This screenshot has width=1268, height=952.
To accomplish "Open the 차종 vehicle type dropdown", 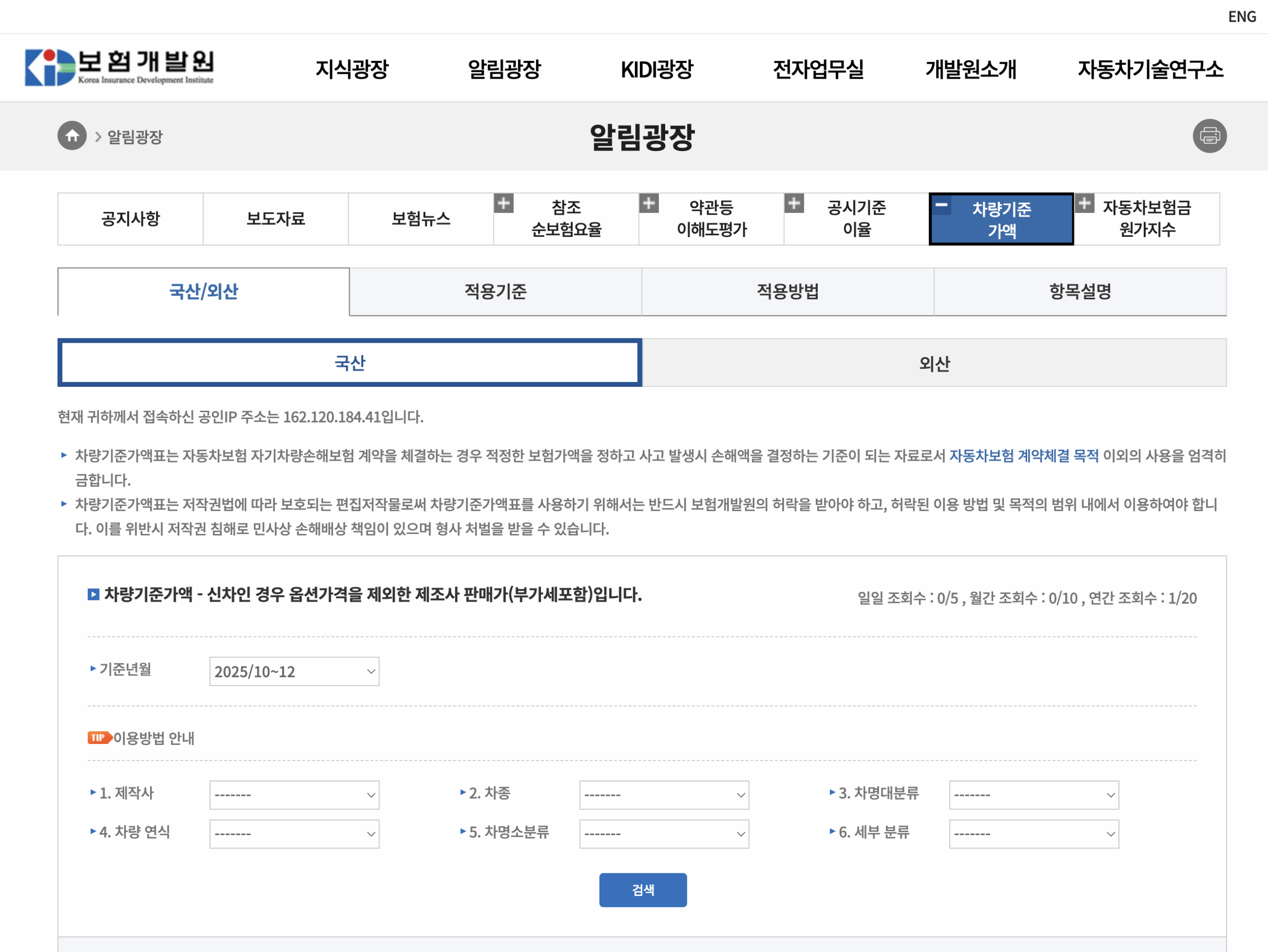I will (x=664, y=794).
